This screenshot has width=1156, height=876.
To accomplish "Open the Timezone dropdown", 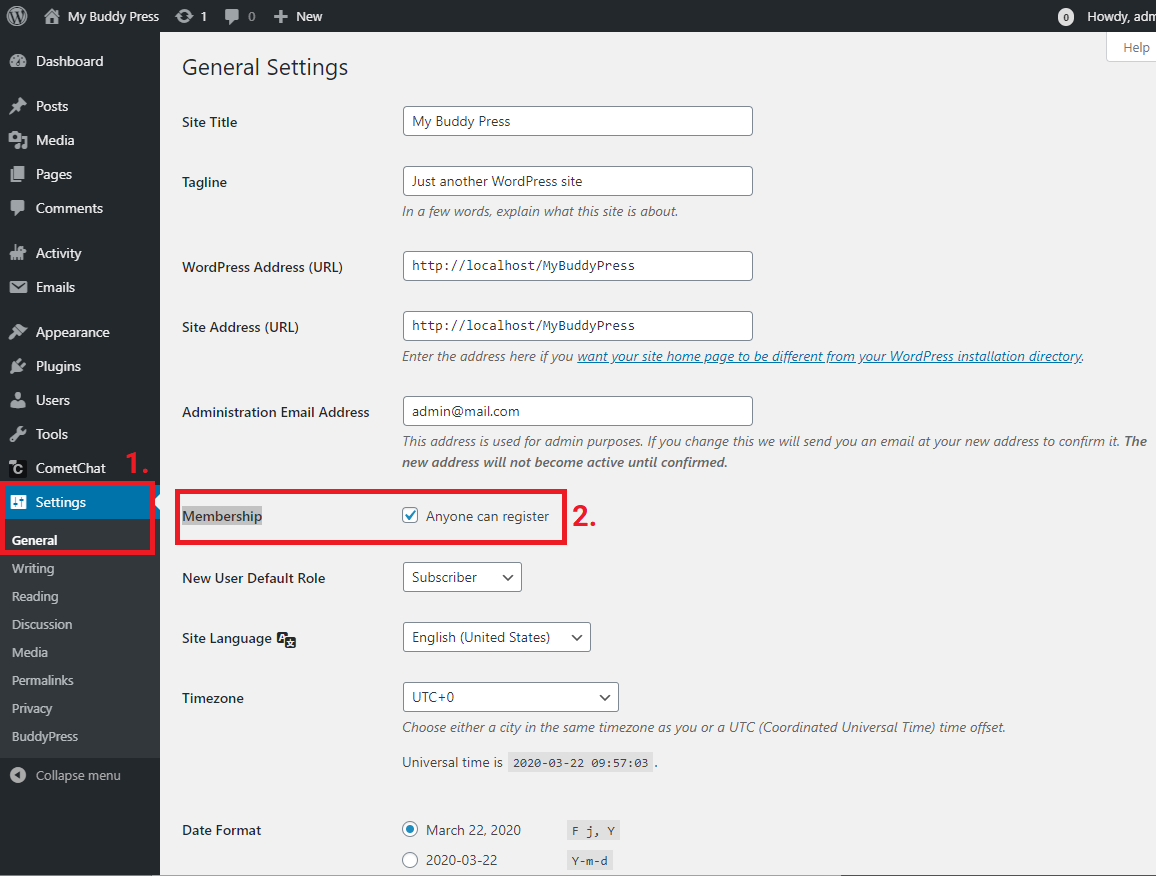I will tap(511, 697).
